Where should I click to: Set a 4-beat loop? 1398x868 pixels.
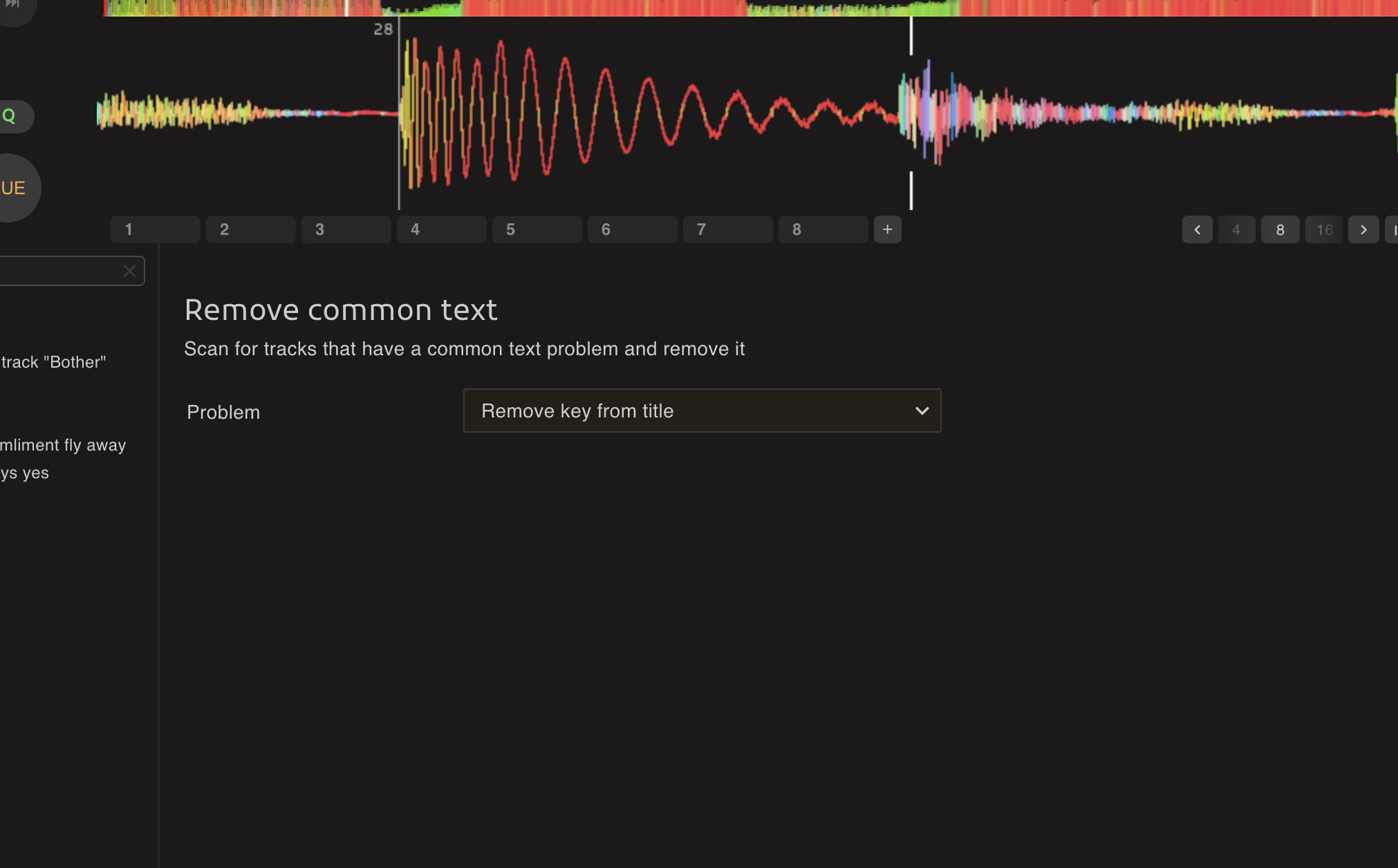(1236, 229)
